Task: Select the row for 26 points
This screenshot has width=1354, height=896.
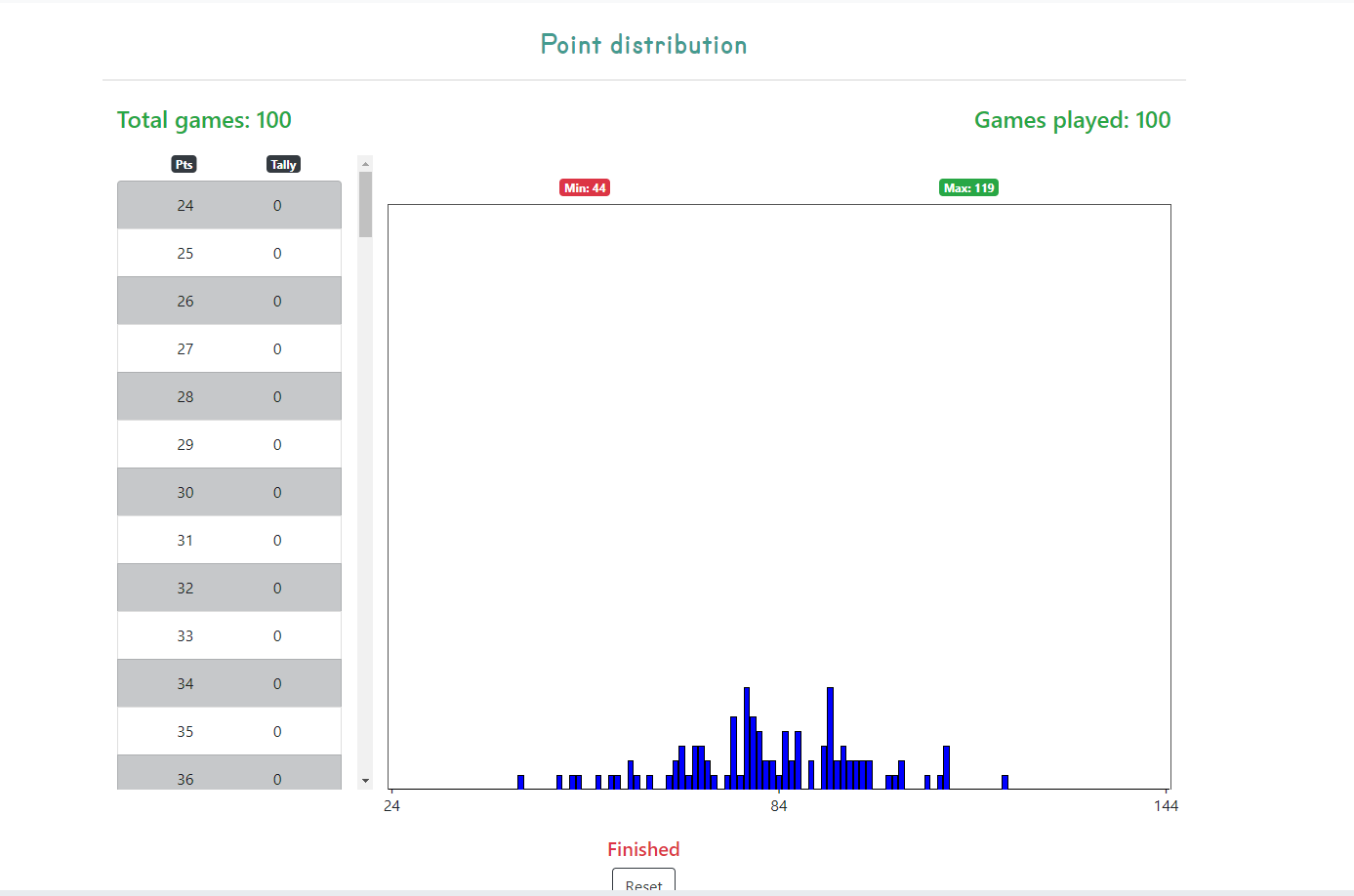Action: 229,301
